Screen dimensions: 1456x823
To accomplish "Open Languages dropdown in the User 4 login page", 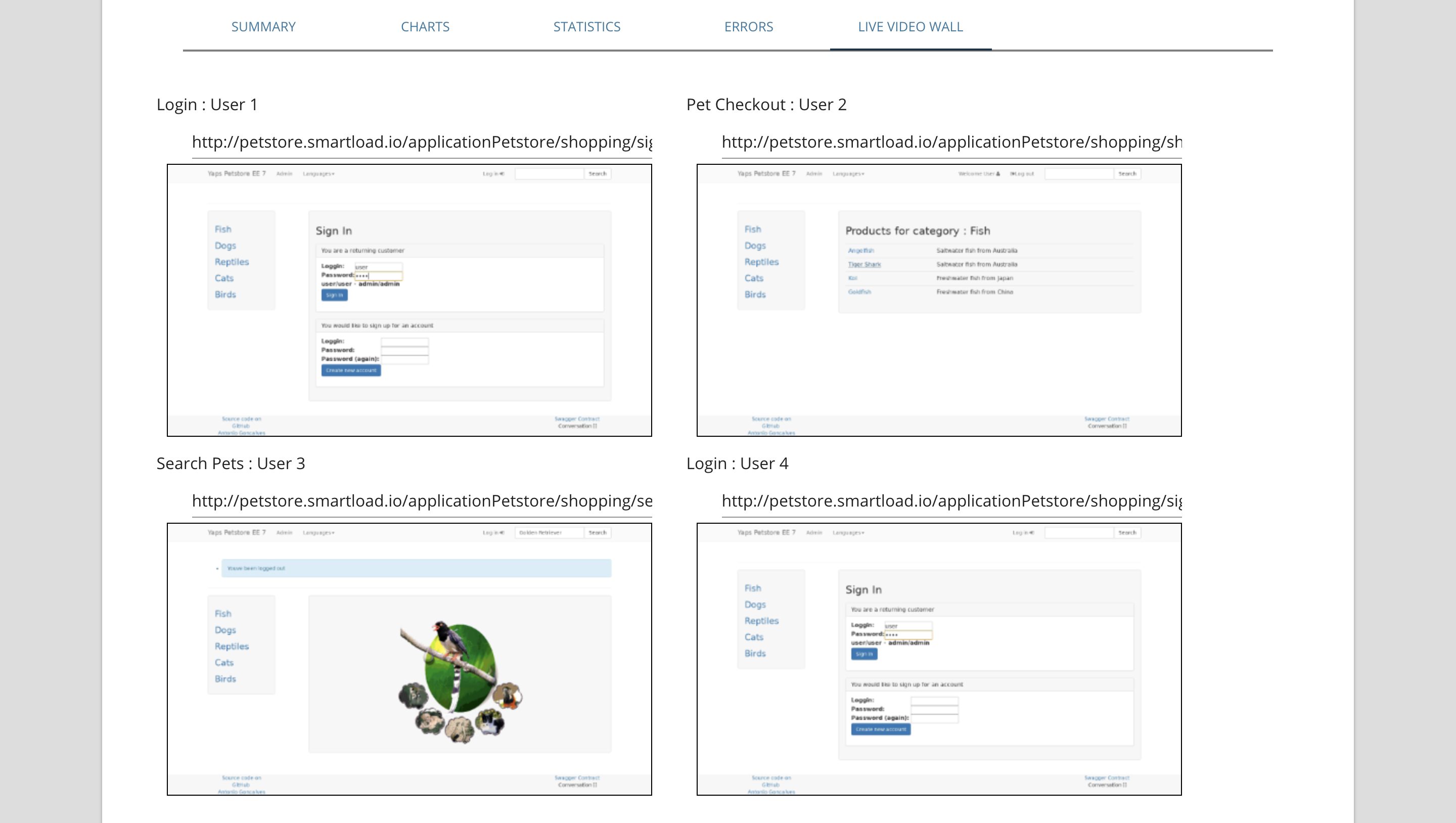I will pyautogui.click(x=848, y=532).
